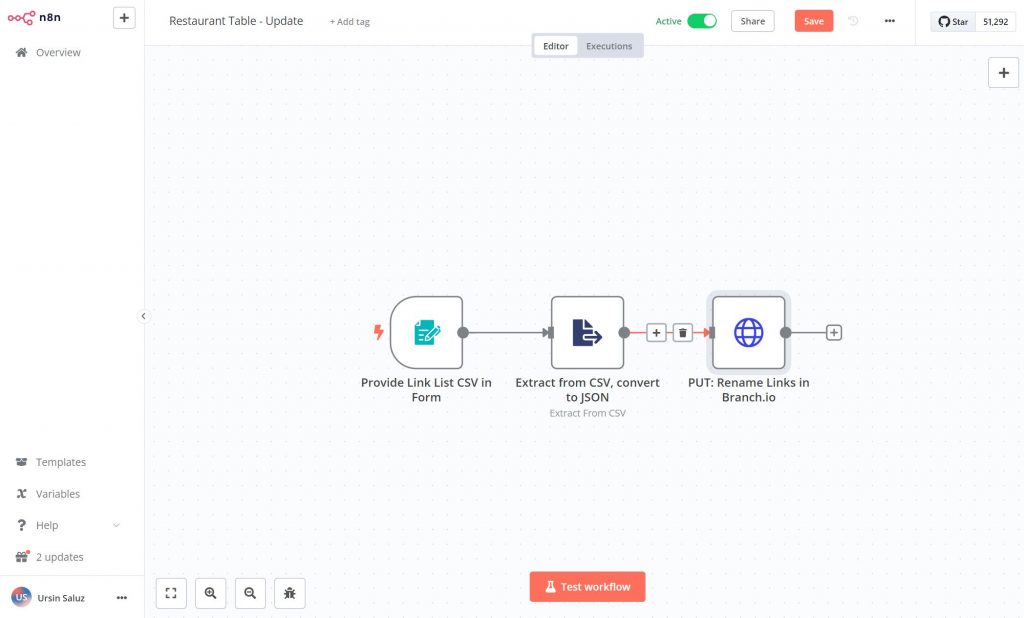Screen dimensions: 1024x618
Task: Click the Extract From CSV subtitle text
Action: pyautogui.click(x=587, y=413)
